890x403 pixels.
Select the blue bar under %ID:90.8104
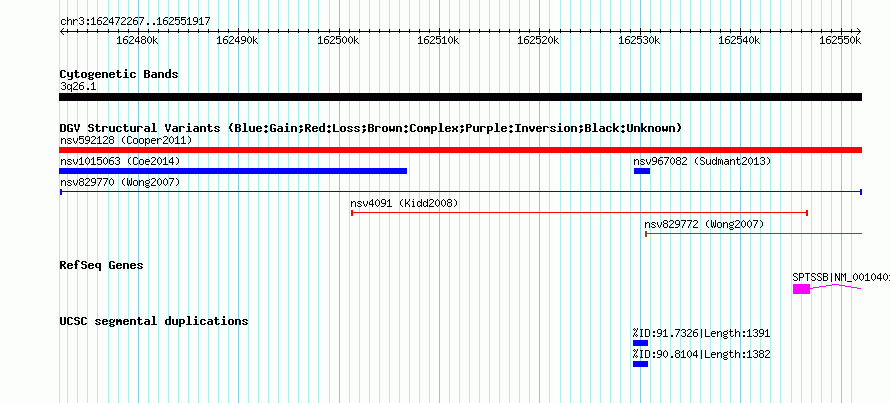pos(640,364)
